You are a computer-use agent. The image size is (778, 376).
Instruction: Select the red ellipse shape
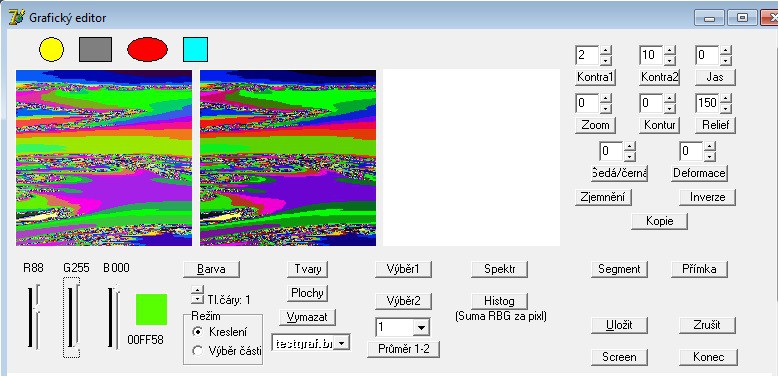(x=147, y=50)
